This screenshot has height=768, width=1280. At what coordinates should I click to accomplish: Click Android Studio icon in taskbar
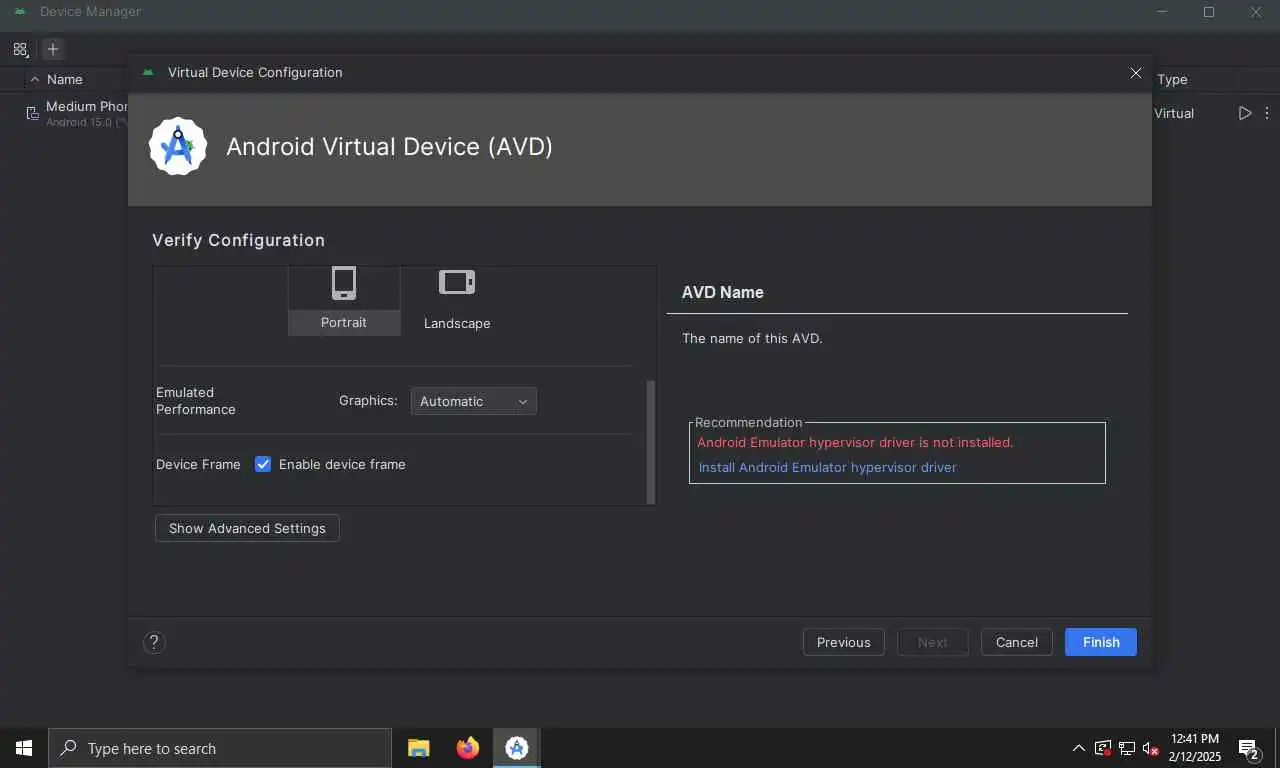(517, 748)
